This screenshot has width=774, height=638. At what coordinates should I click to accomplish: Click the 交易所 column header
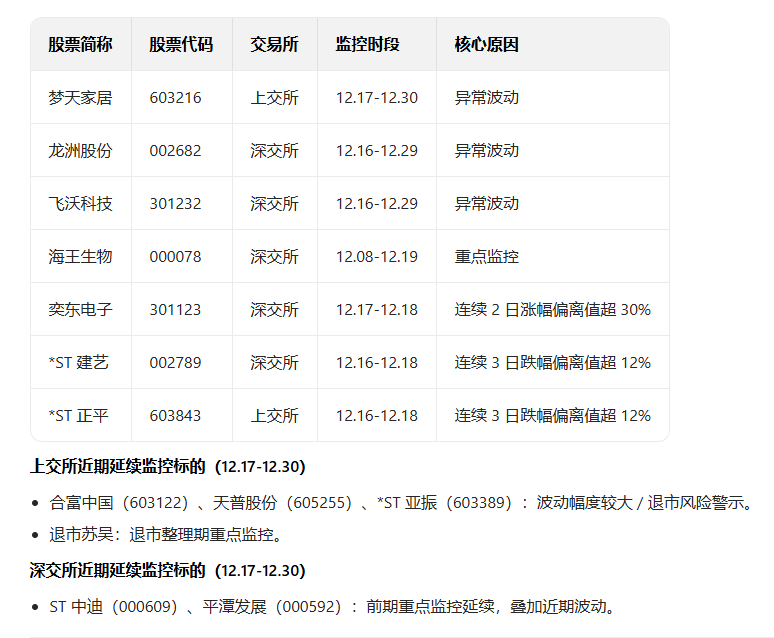(274, 44)
